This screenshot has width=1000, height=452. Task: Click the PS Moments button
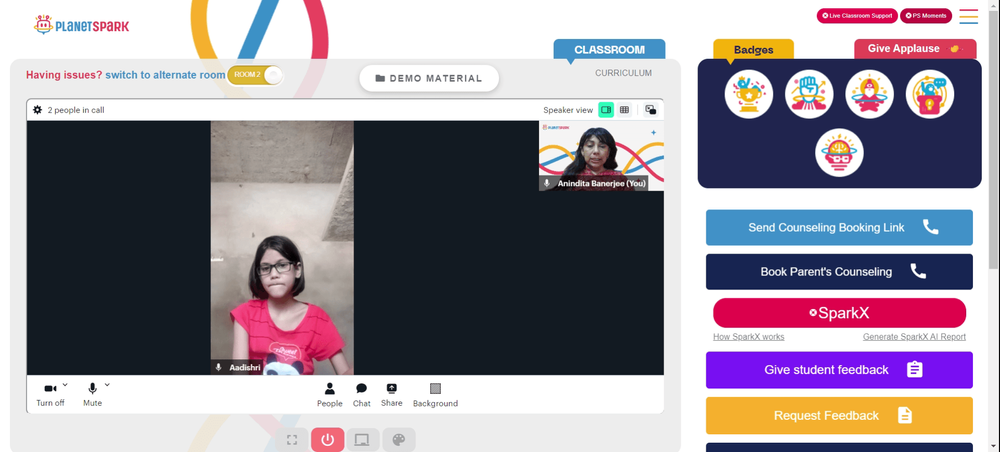(925, 16)
